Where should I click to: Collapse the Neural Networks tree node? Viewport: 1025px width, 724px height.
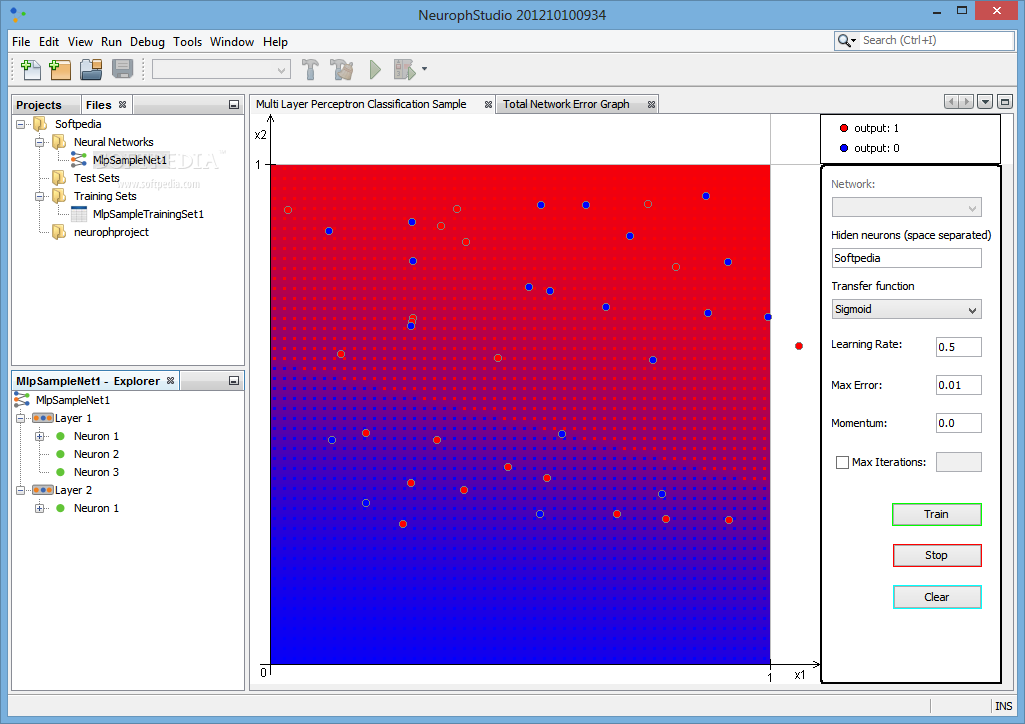click(40, 142)
